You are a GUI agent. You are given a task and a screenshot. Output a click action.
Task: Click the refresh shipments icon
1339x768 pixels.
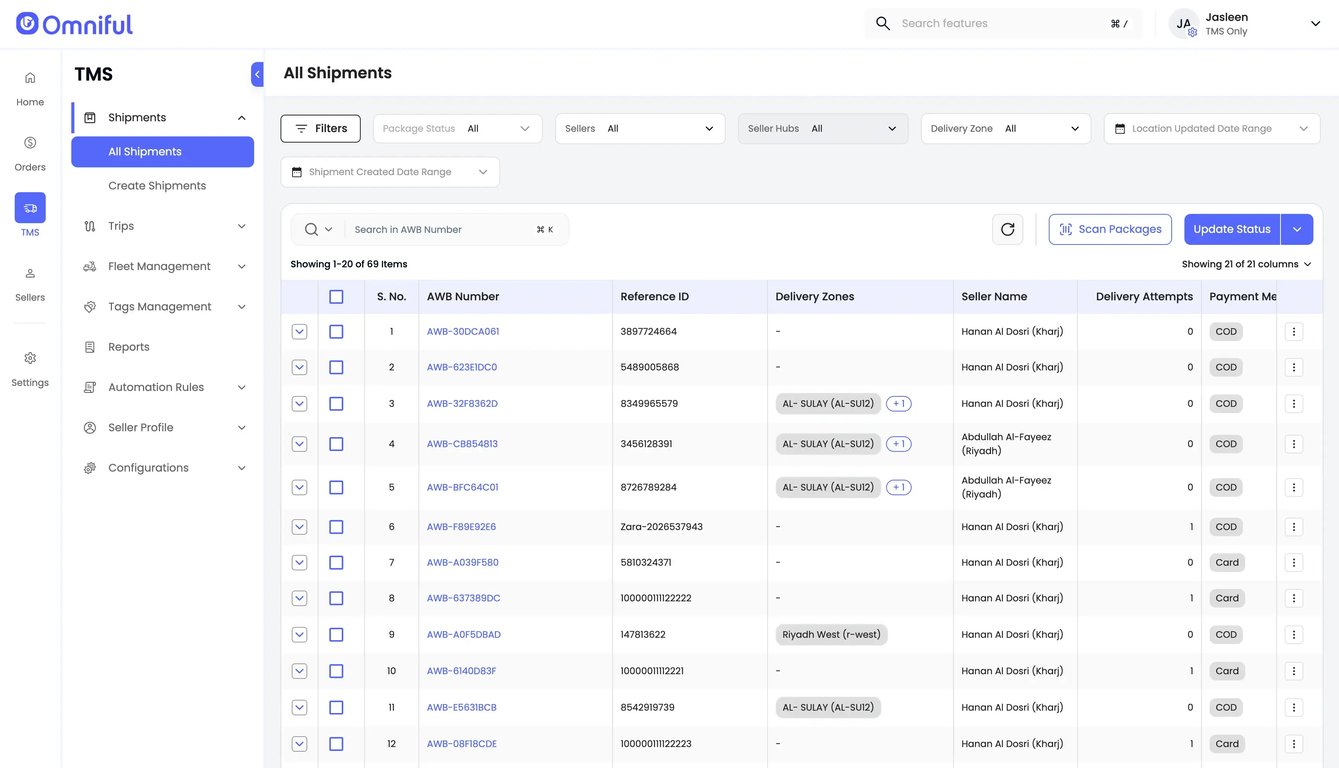point(1007,229)
